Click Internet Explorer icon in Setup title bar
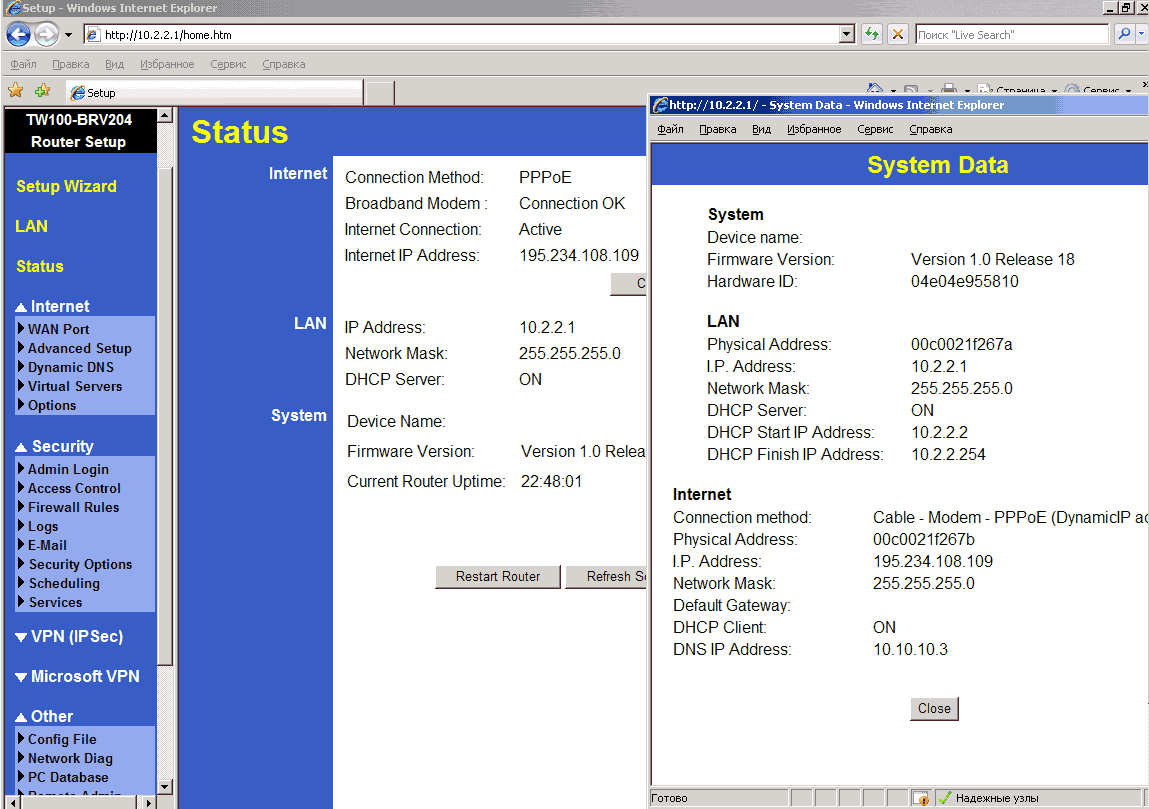Screen dimensions: 1149x809 12,8
